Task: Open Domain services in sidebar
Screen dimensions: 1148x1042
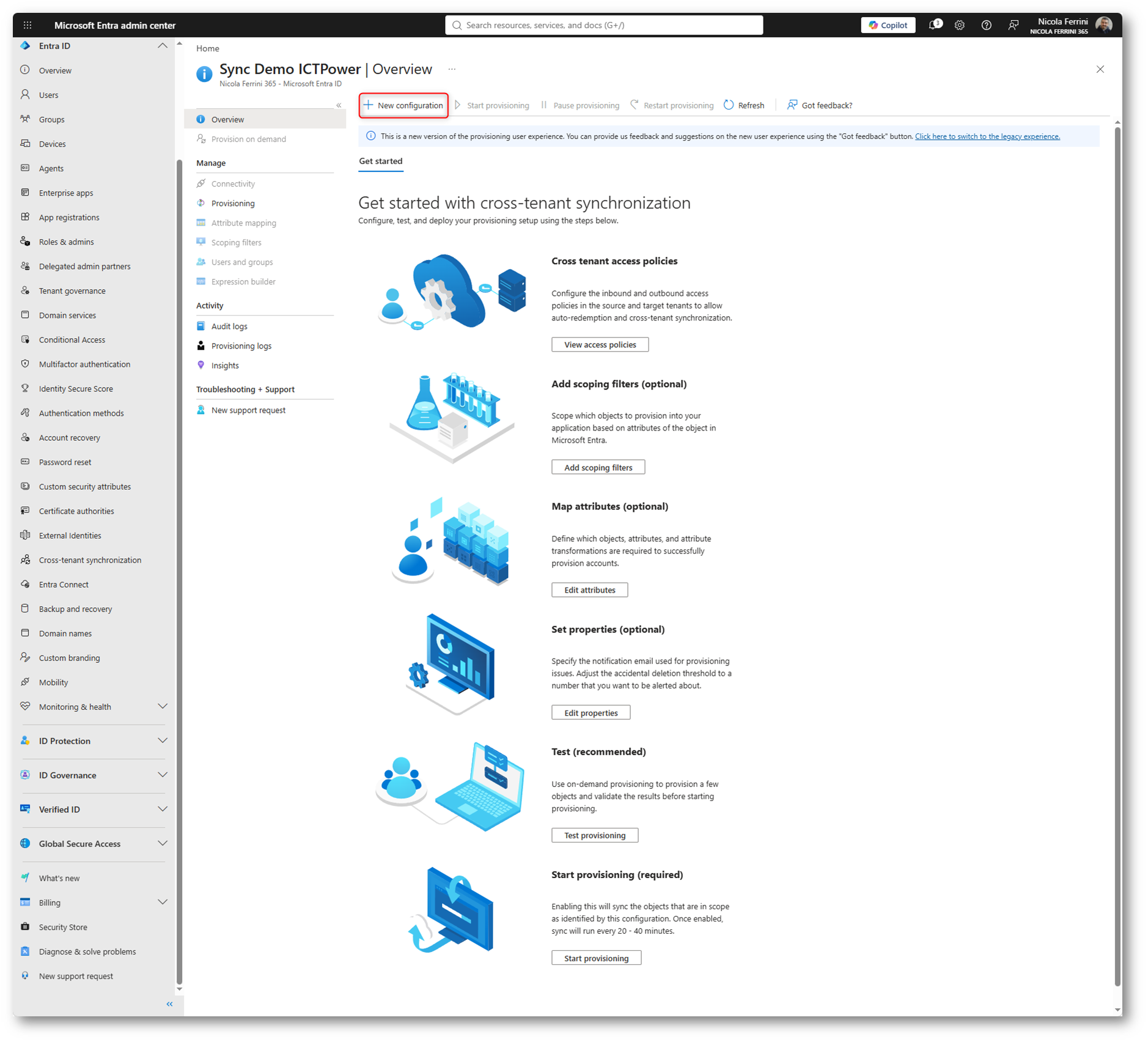Action: pos(67,315)
